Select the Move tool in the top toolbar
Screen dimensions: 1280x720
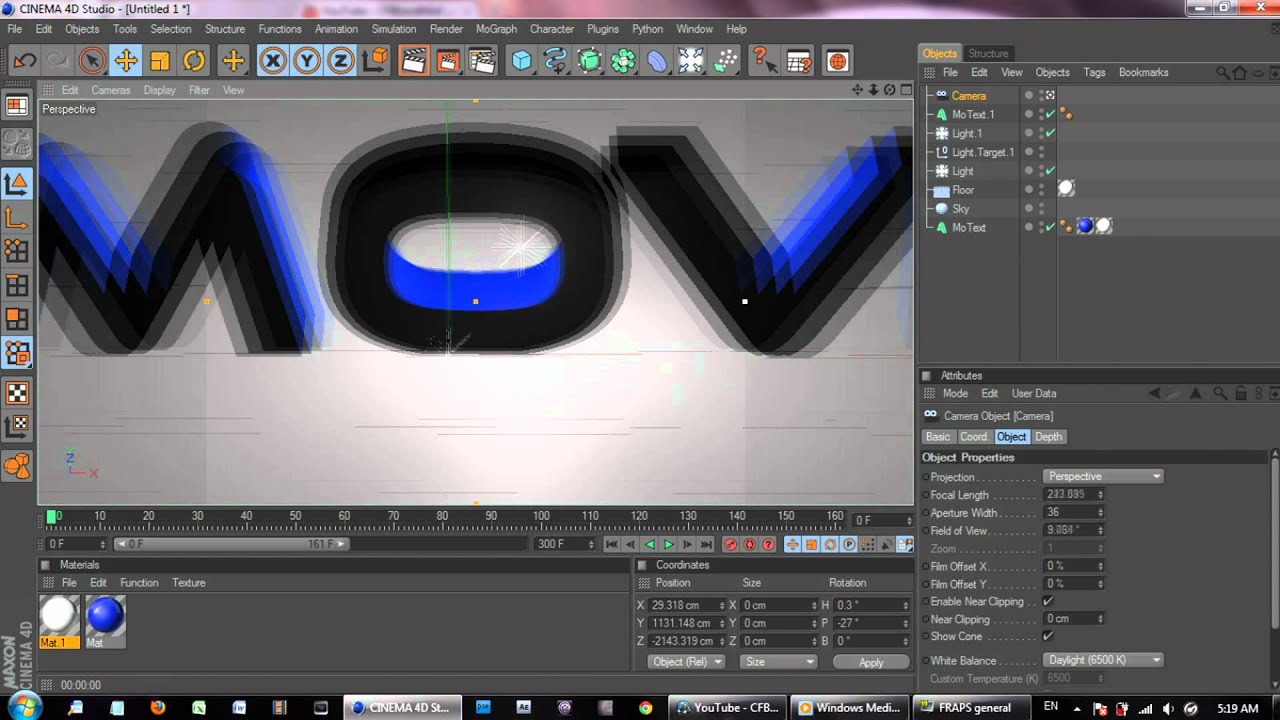coord(126,61)
